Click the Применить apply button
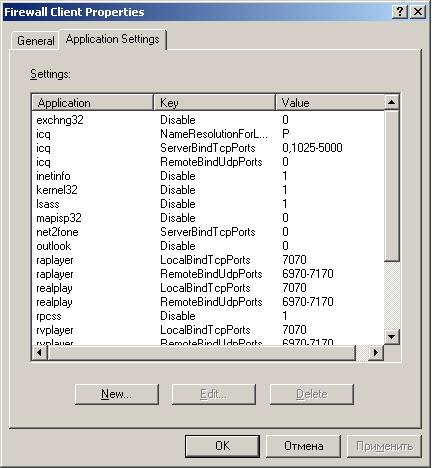 point(384,446)
